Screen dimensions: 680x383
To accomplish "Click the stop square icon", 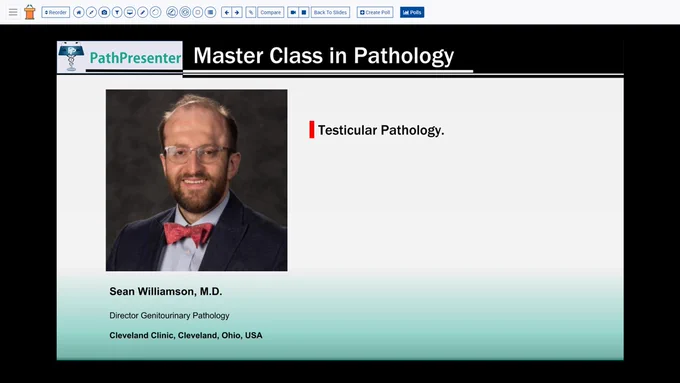I will (304, 12).
